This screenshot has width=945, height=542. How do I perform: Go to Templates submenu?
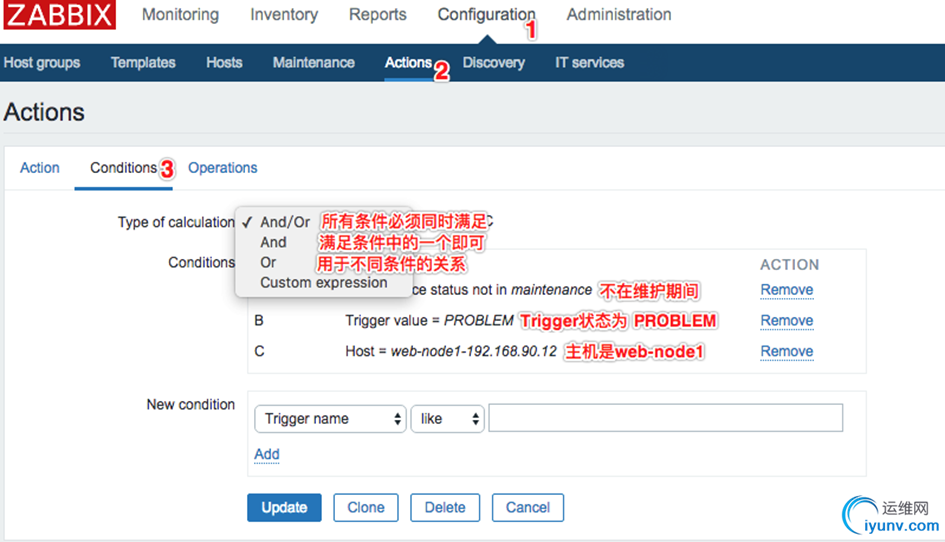coord(143,63)
